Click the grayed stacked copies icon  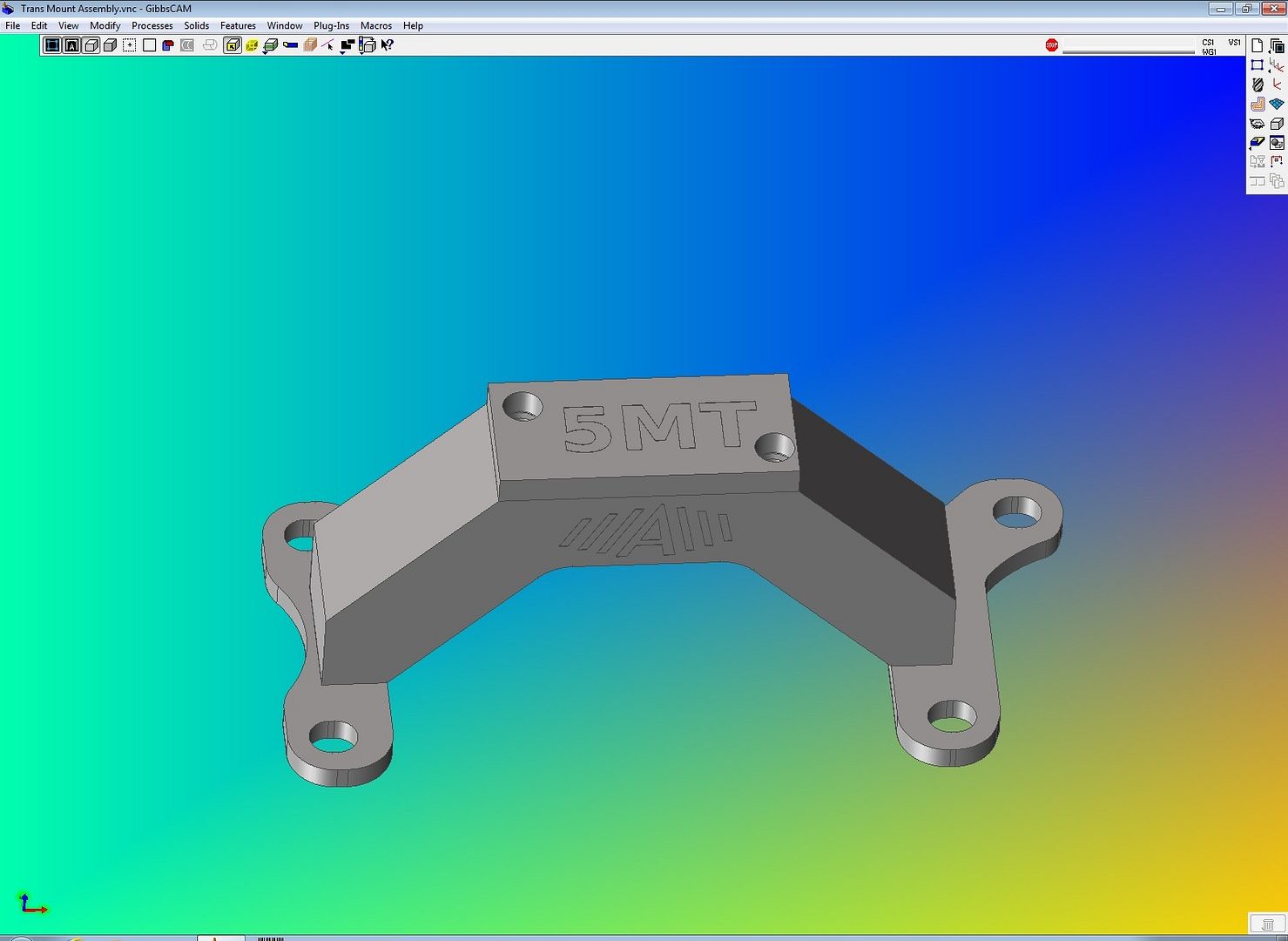click(1277, 181)
